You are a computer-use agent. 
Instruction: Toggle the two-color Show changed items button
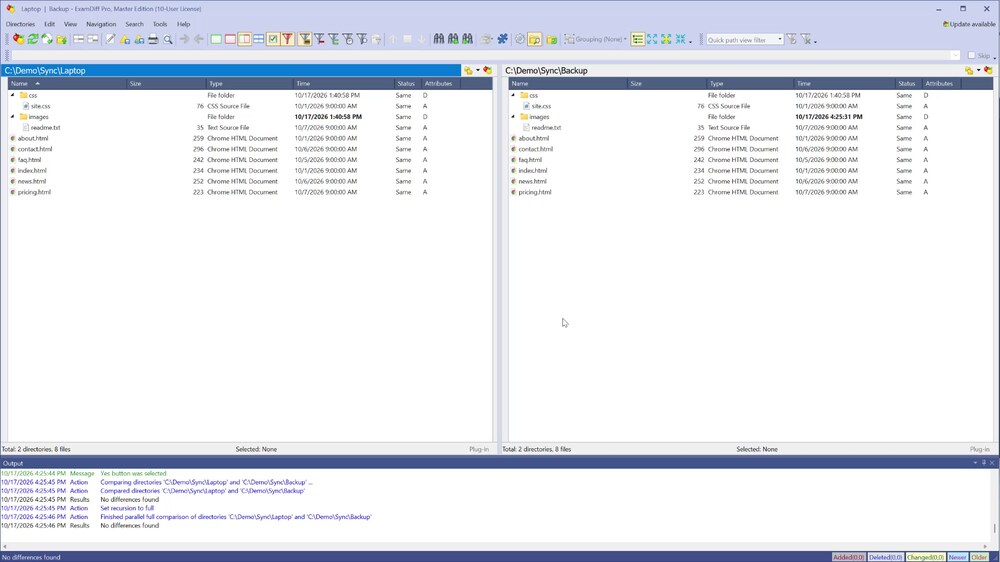point(244,40)
